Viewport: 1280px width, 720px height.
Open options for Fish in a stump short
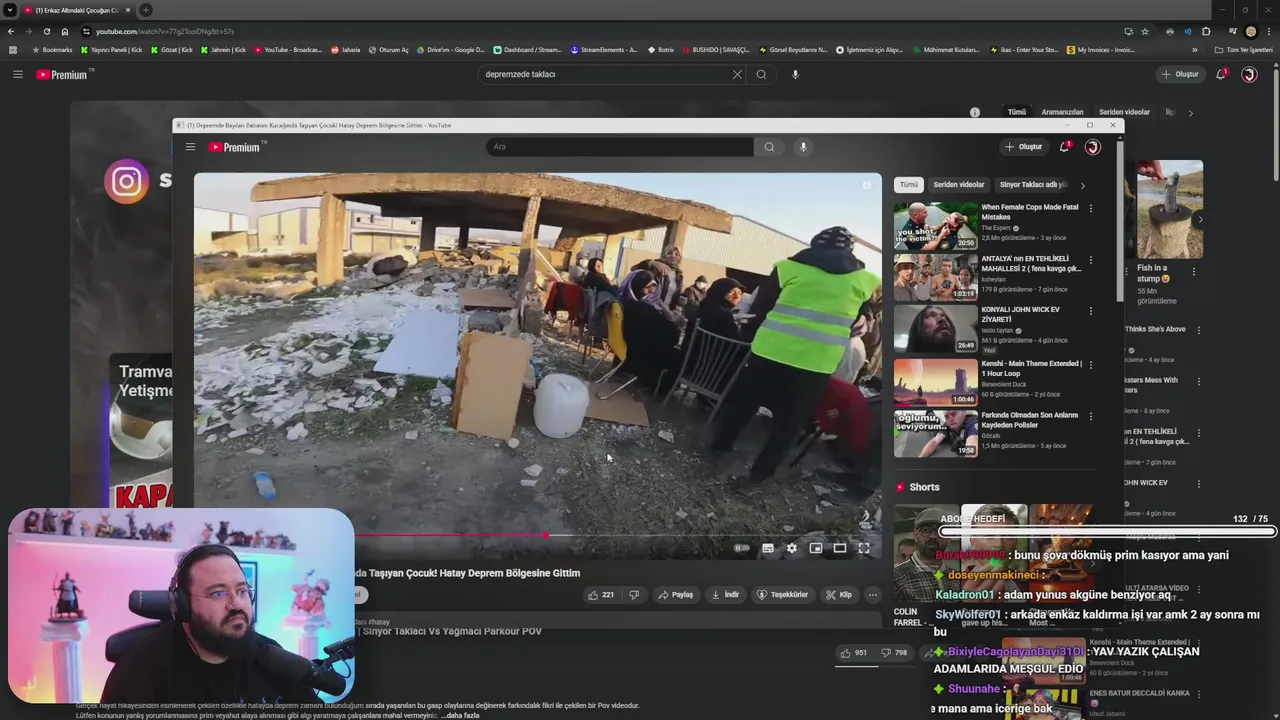click(x=1193, y=271)
